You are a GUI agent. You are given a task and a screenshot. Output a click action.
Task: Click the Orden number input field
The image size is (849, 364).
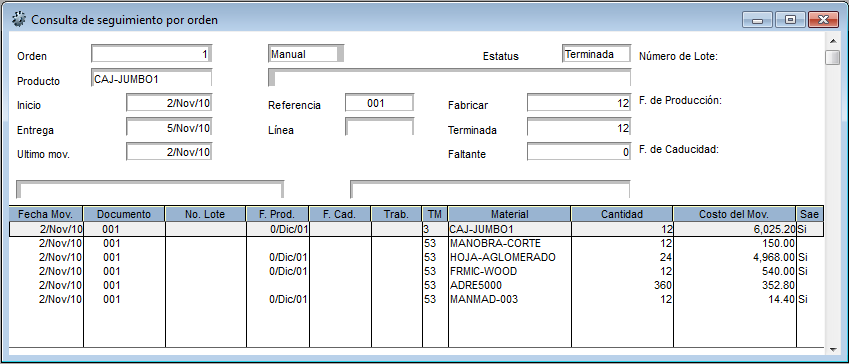[152, 54]
